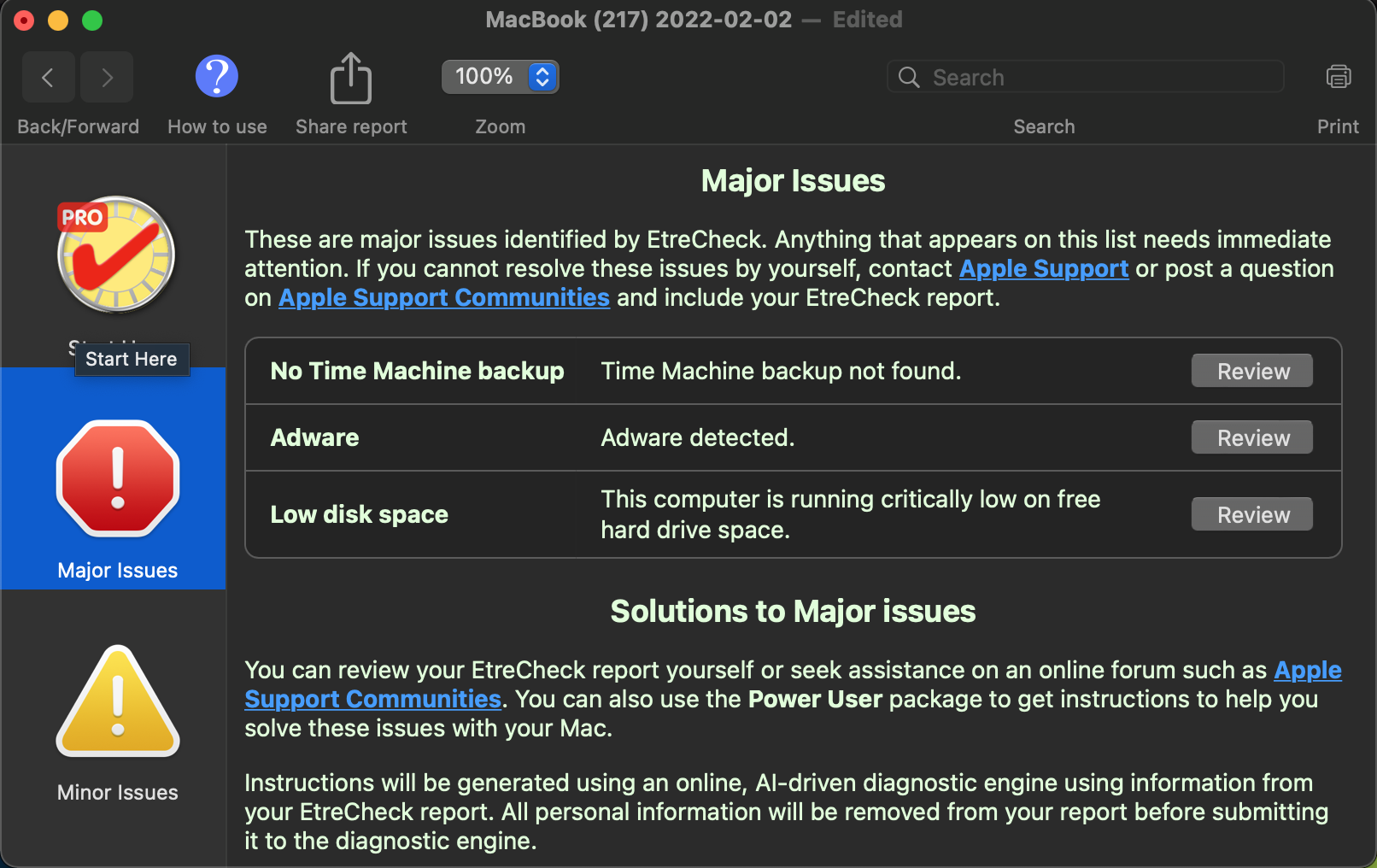
Task: Click the green fullscreen window button
Action: tap(92, 21)
